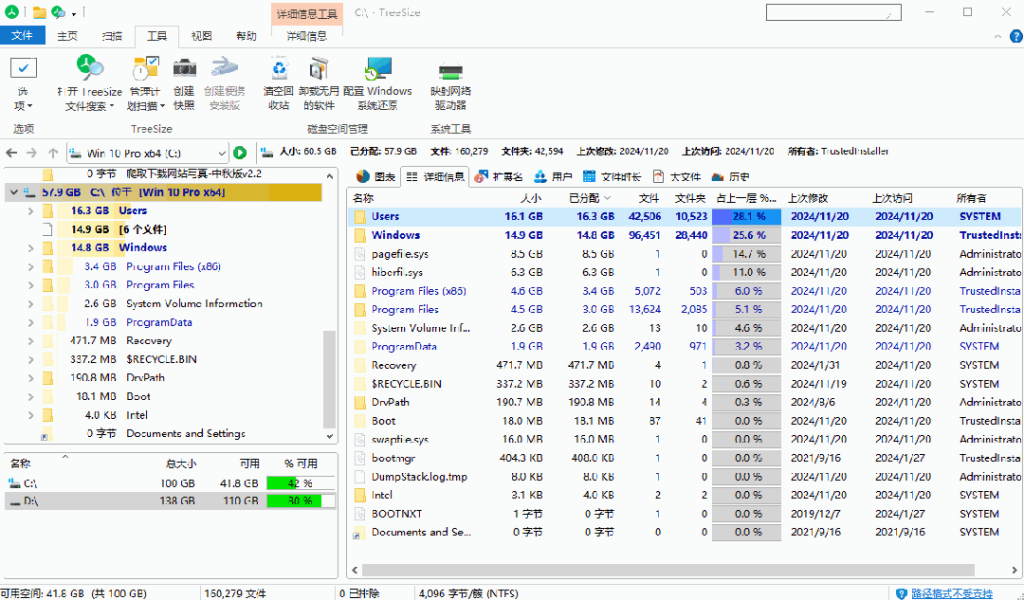Click the D:\ drive free-space bar
This screenshot has width=1024, height=600.
tap(294, 501)
